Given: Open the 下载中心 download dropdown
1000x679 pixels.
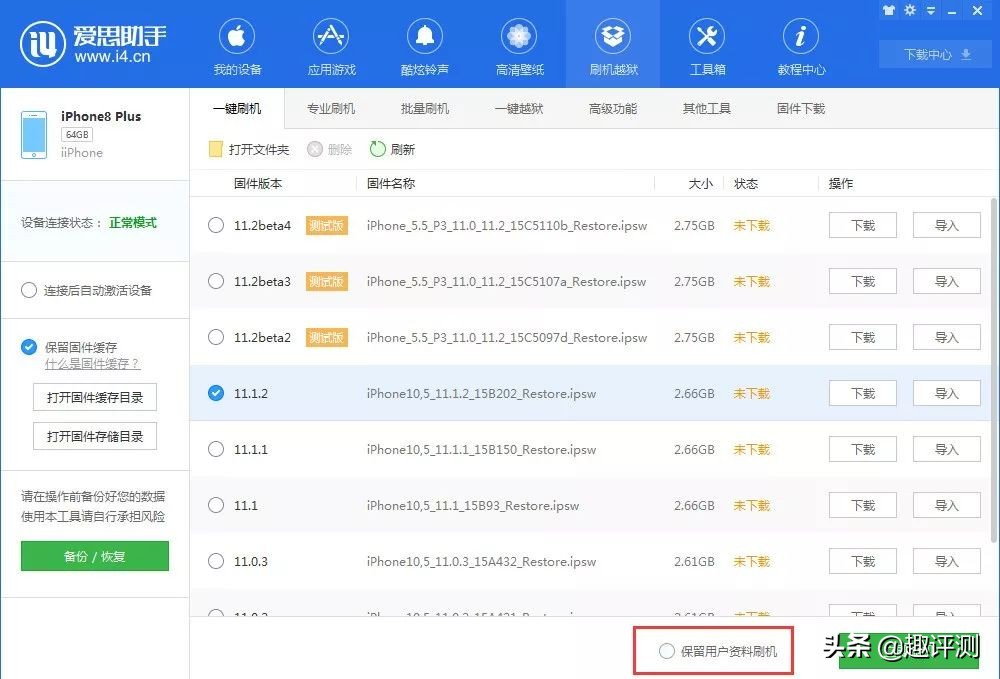Looking at the screenshot, I should pyautogui.click(x=933, y=55).
